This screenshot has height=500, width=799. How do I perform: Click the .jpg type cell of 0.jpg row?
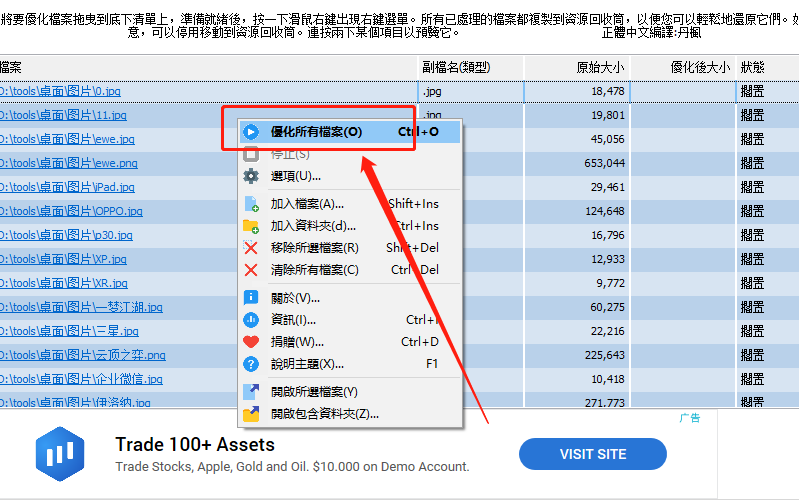point(471,91)
